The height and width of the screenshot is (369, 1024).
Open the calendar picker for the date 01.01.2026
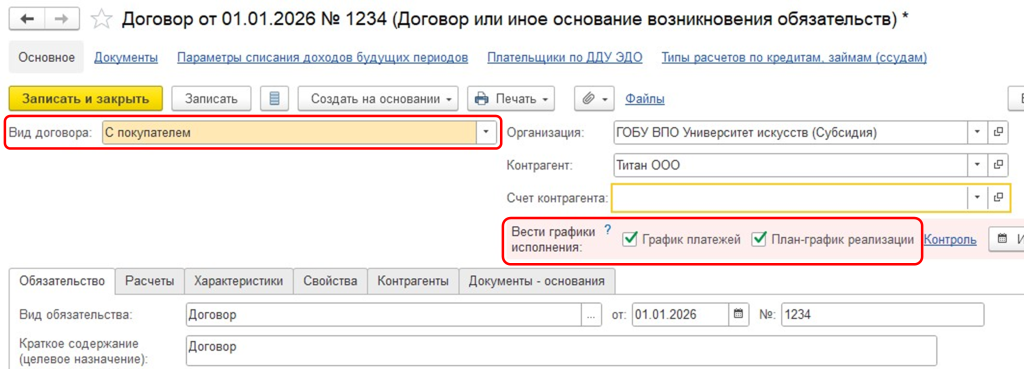(739, 315)
